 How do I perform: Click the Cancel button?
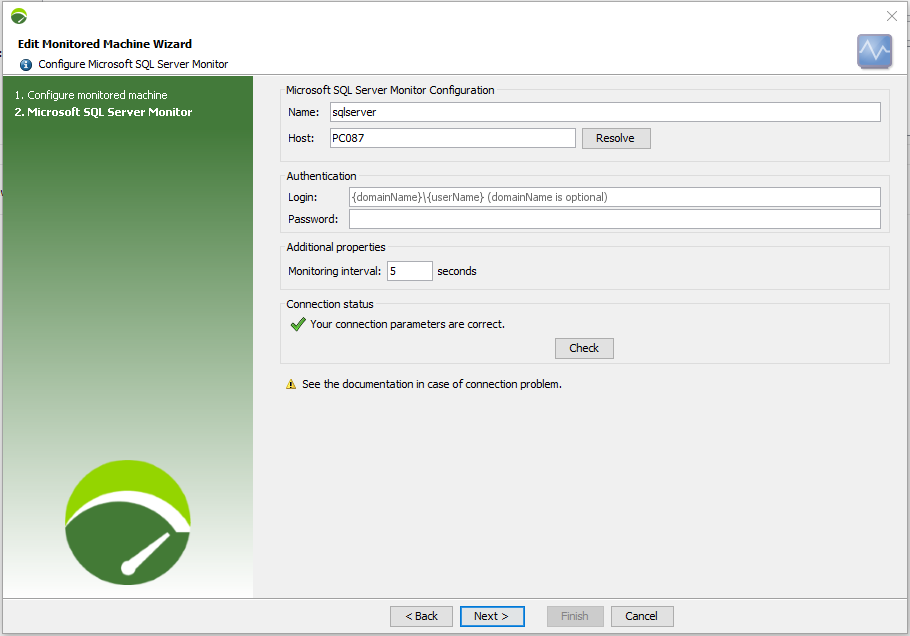click(642, 616)
